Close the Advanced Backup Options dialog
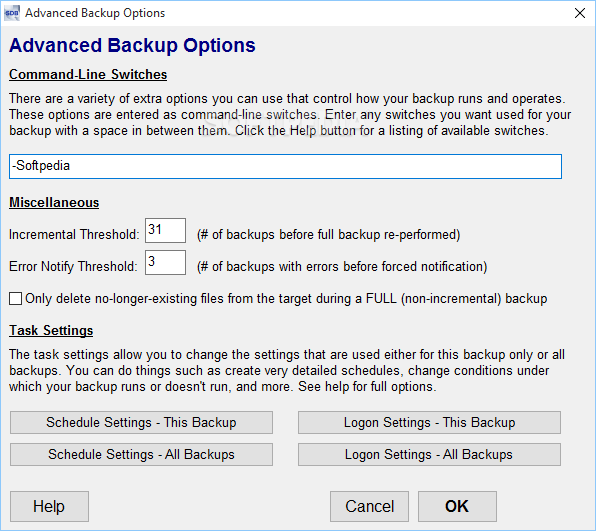The width and height of the screenshot is (596, 531). click(x=580, y=13)
